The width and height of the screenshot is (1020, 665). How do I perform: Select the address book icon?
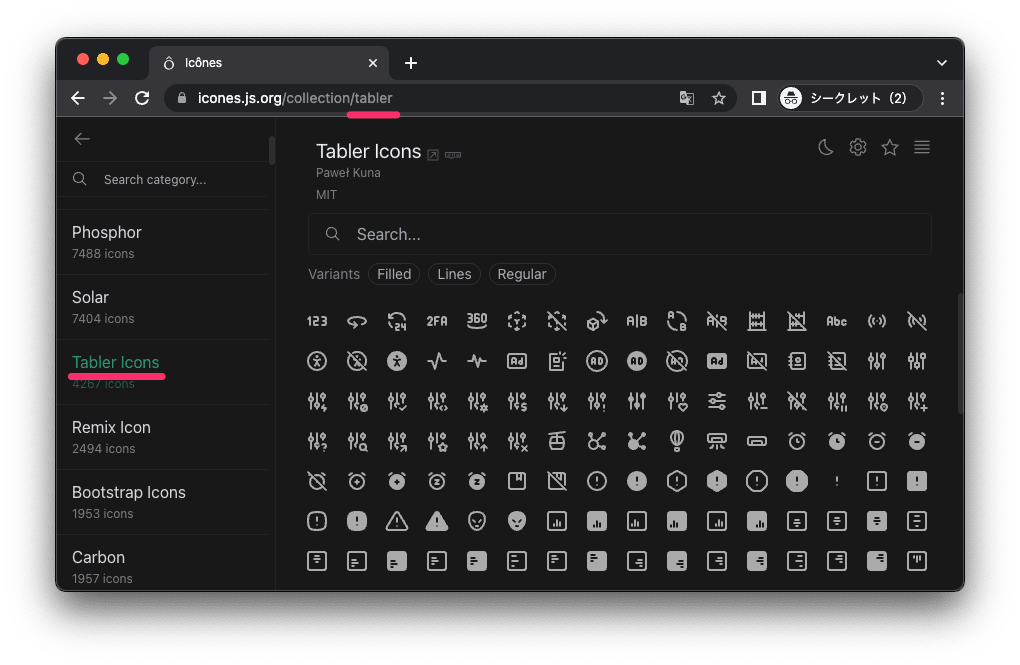tap(797, 361)
